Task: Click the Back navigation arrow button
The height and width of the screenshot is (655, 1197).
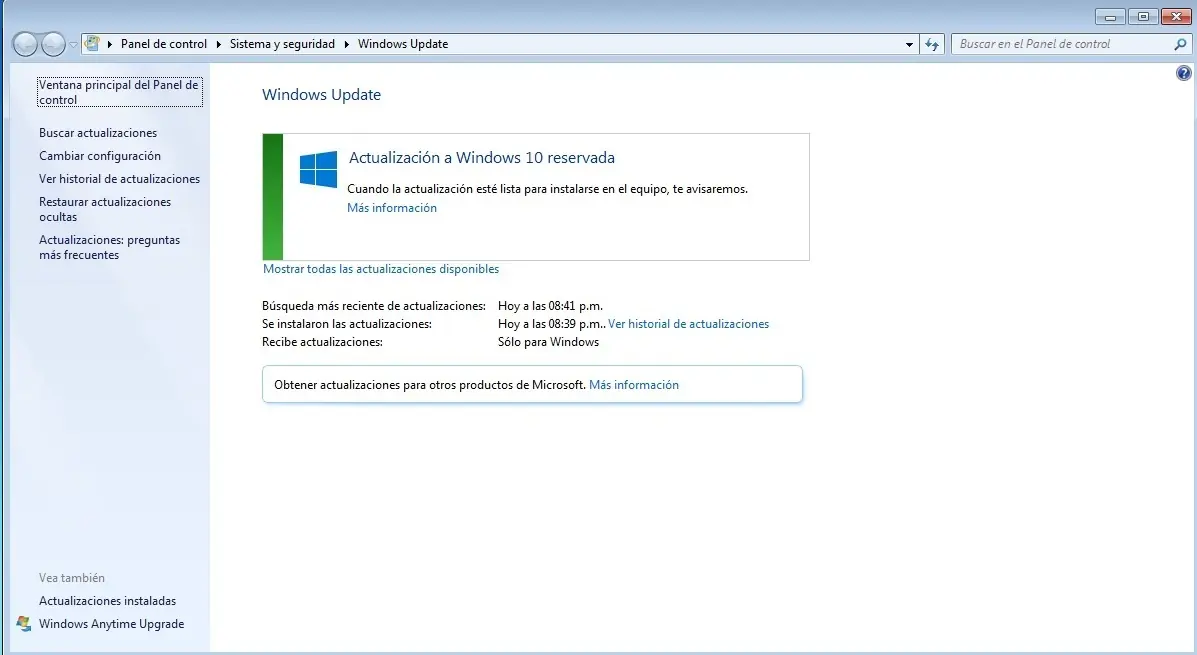Action: coord(25,44)
